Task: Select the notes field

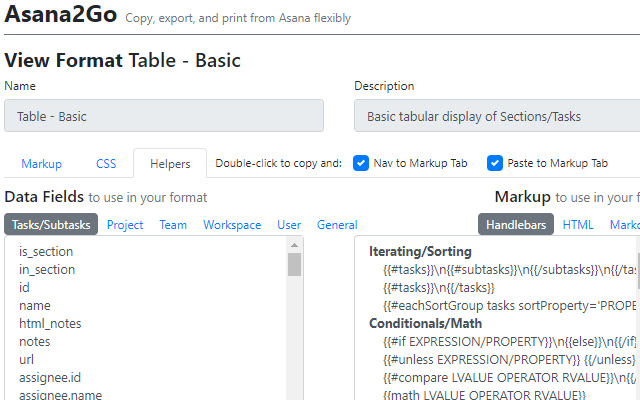Action: coord(35,341)
